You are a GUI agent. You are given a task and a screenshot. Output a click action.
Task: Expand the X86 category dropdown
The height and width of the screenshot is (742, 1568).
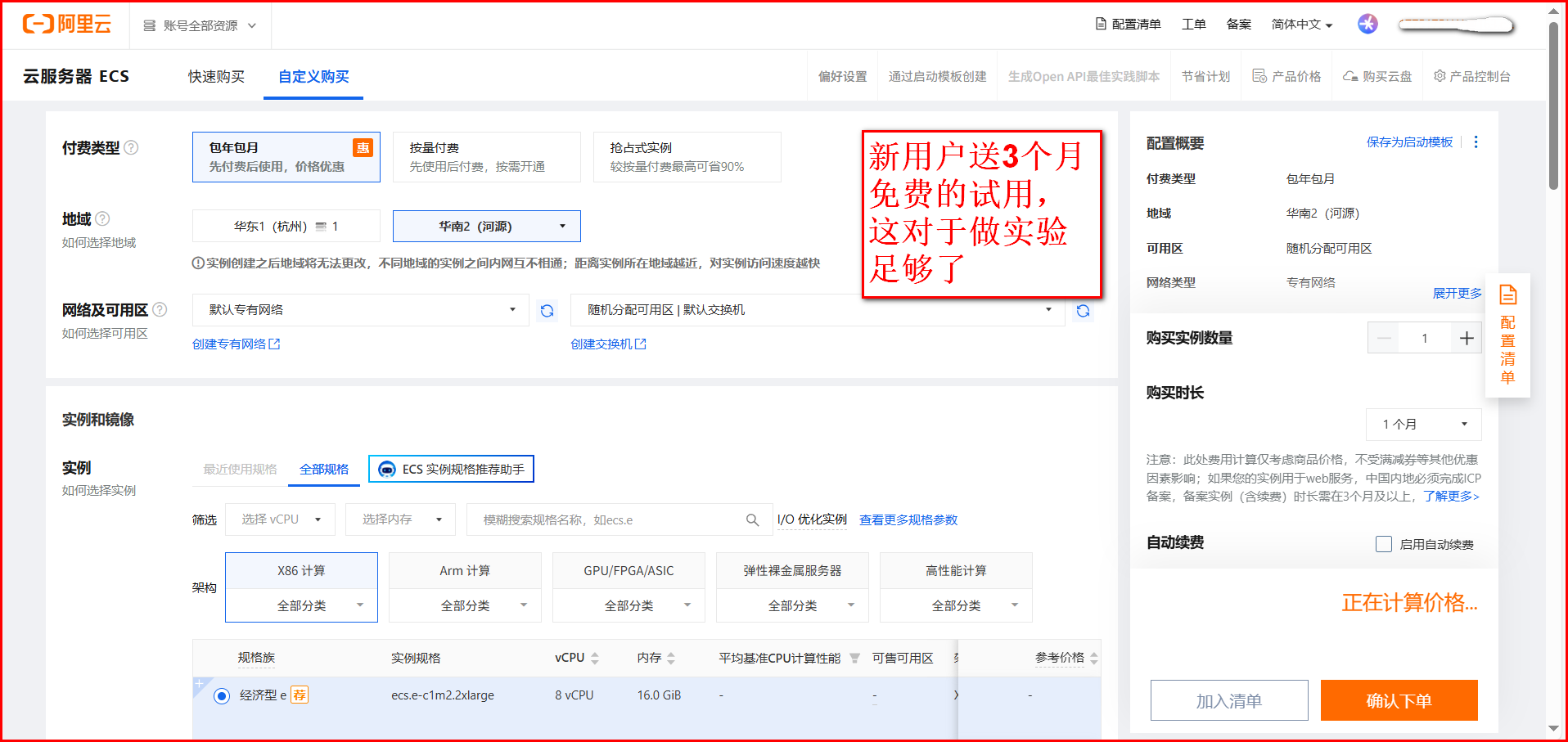click(301, 605)
